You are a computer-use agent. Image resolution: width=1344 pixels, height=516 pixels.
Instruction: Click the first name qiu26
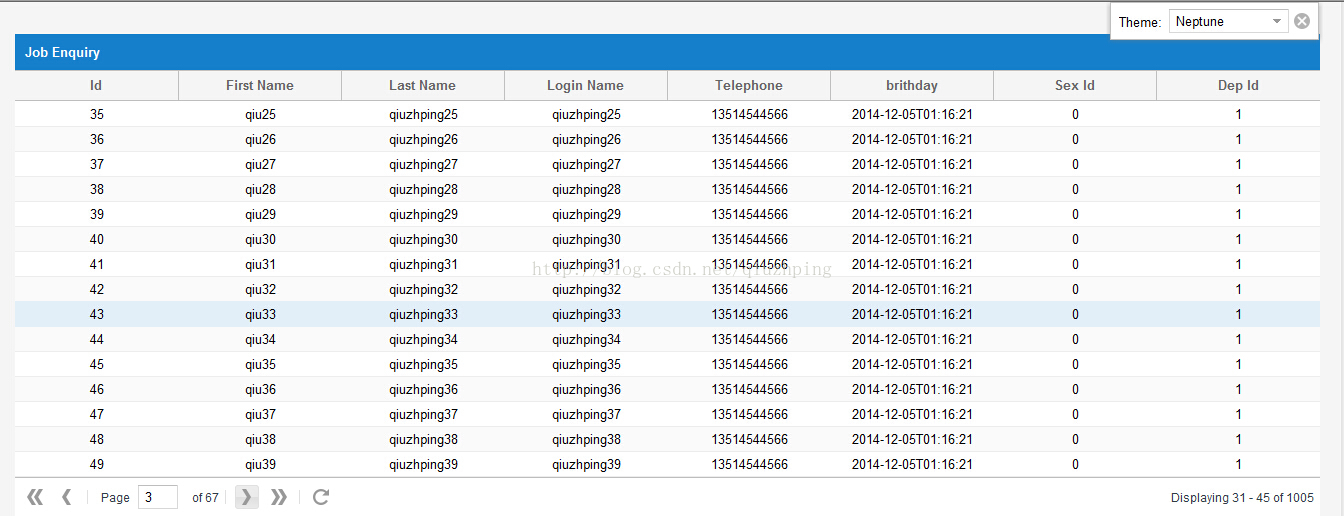[x=260, y=139]
